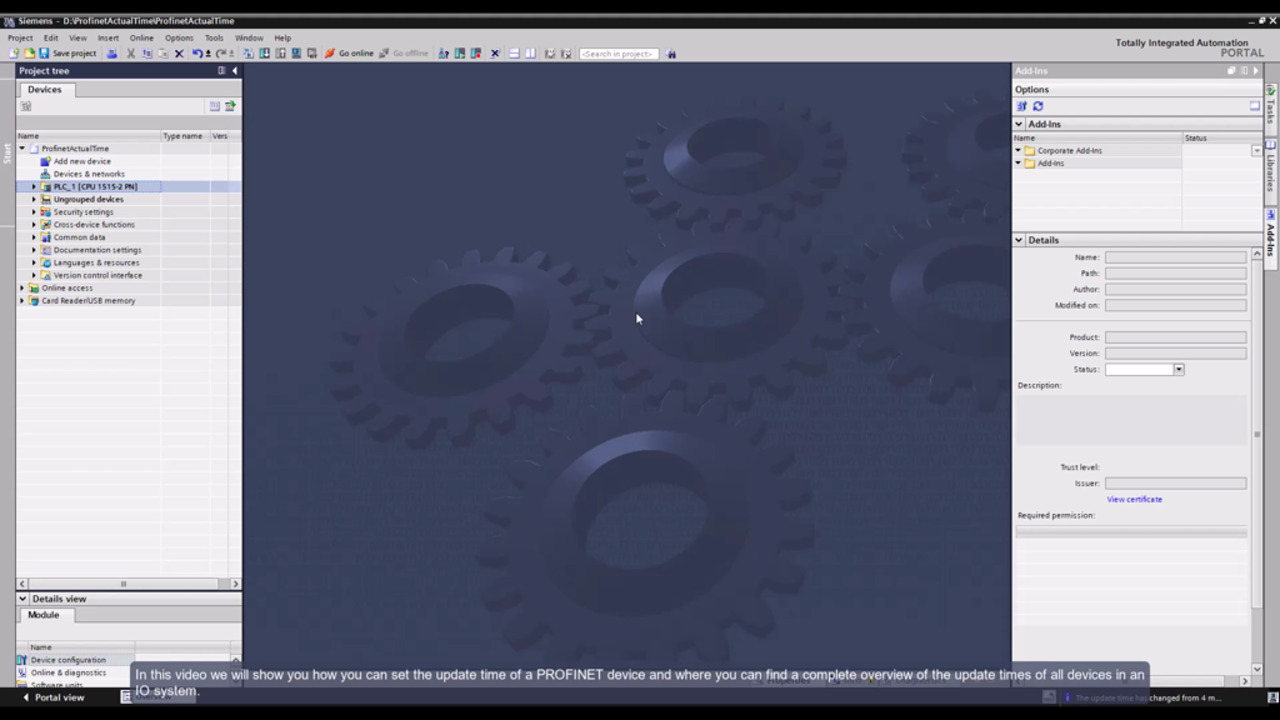The image size is (1280, 720).
Task: Collapse the Details view section
Action: (22, 599)
